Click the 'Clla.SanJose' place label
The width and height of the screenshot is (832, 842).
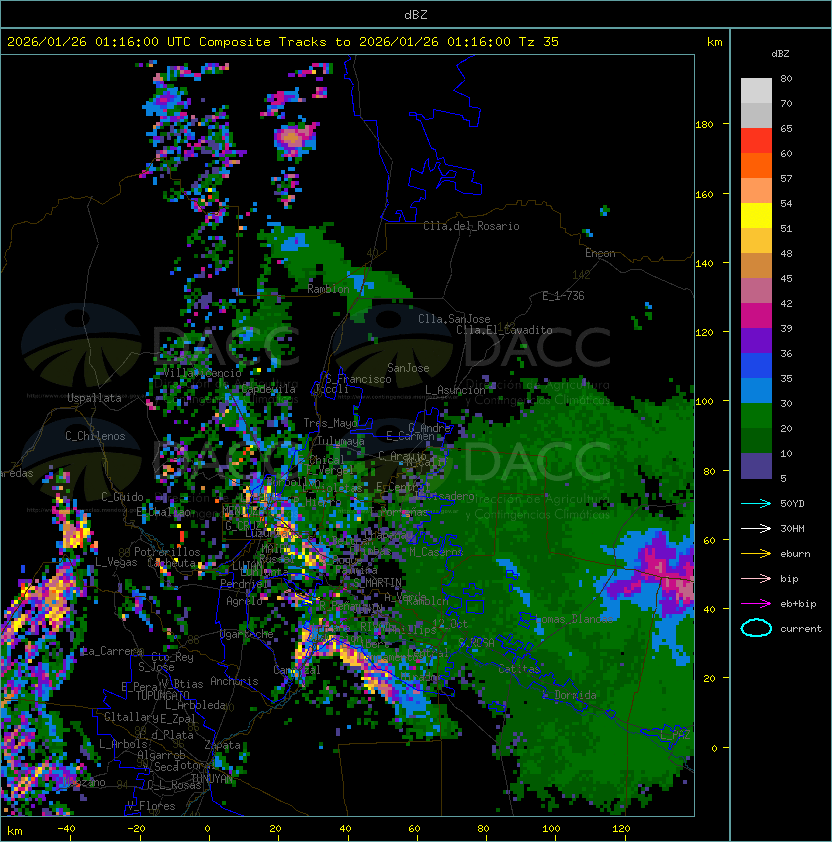coord(454,319)
